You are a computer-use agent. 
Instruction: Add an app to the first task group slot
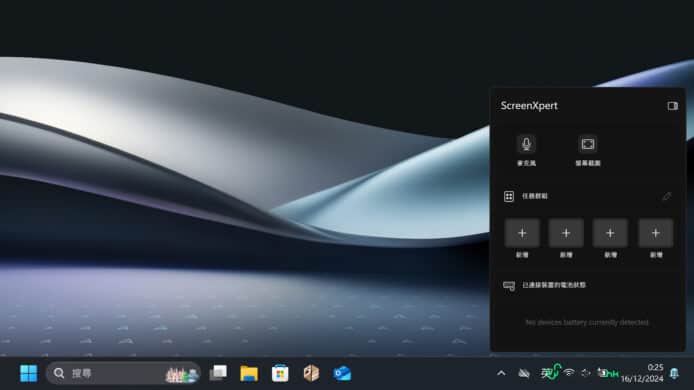pyautogui.click(x=522, y=233)
